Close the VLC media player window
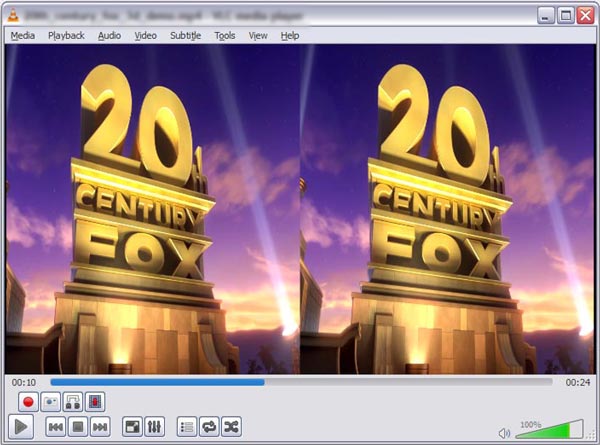This screenshot has height=445, width=600. pos(586,16)
